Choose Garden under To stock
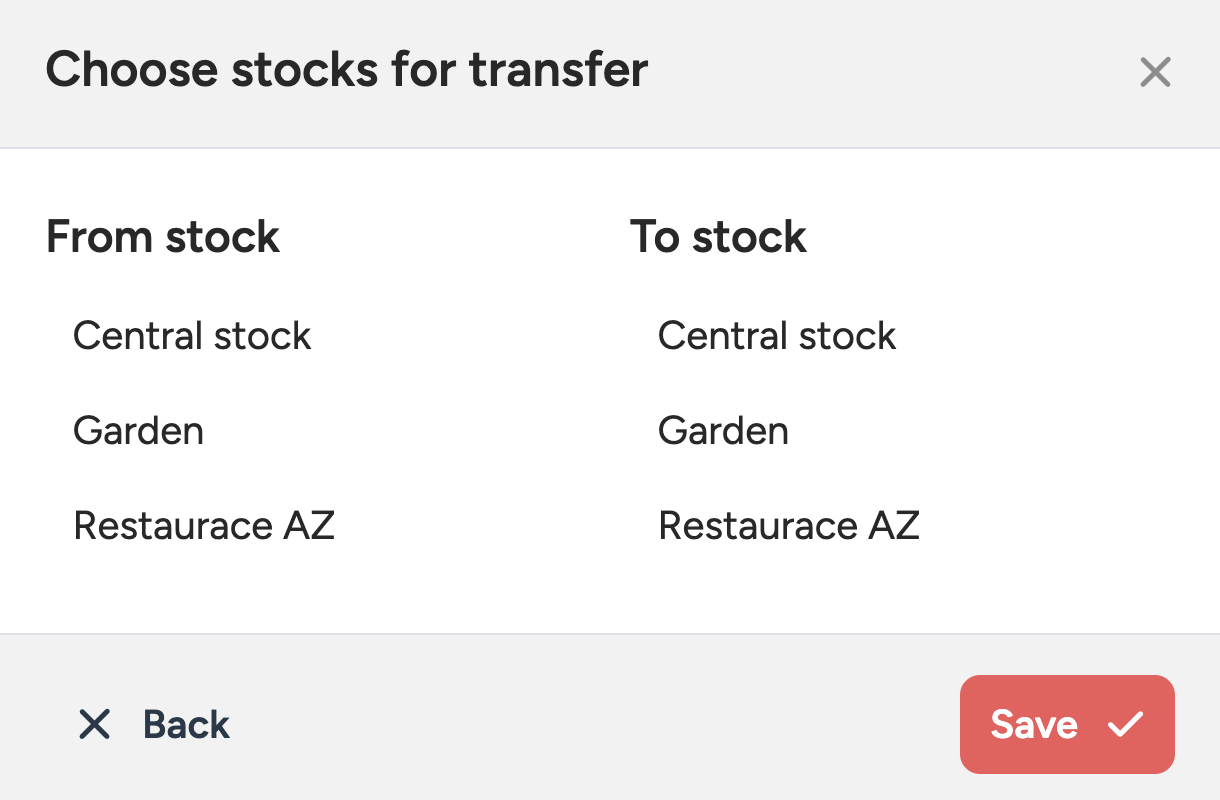 (x=723, y=431)
